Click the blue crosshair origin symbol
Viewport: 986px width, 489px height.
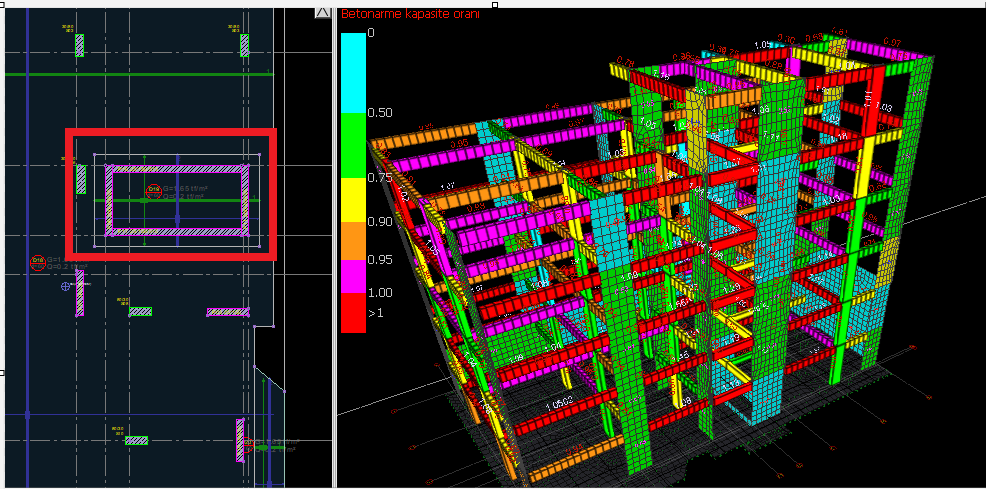point(66,287)
